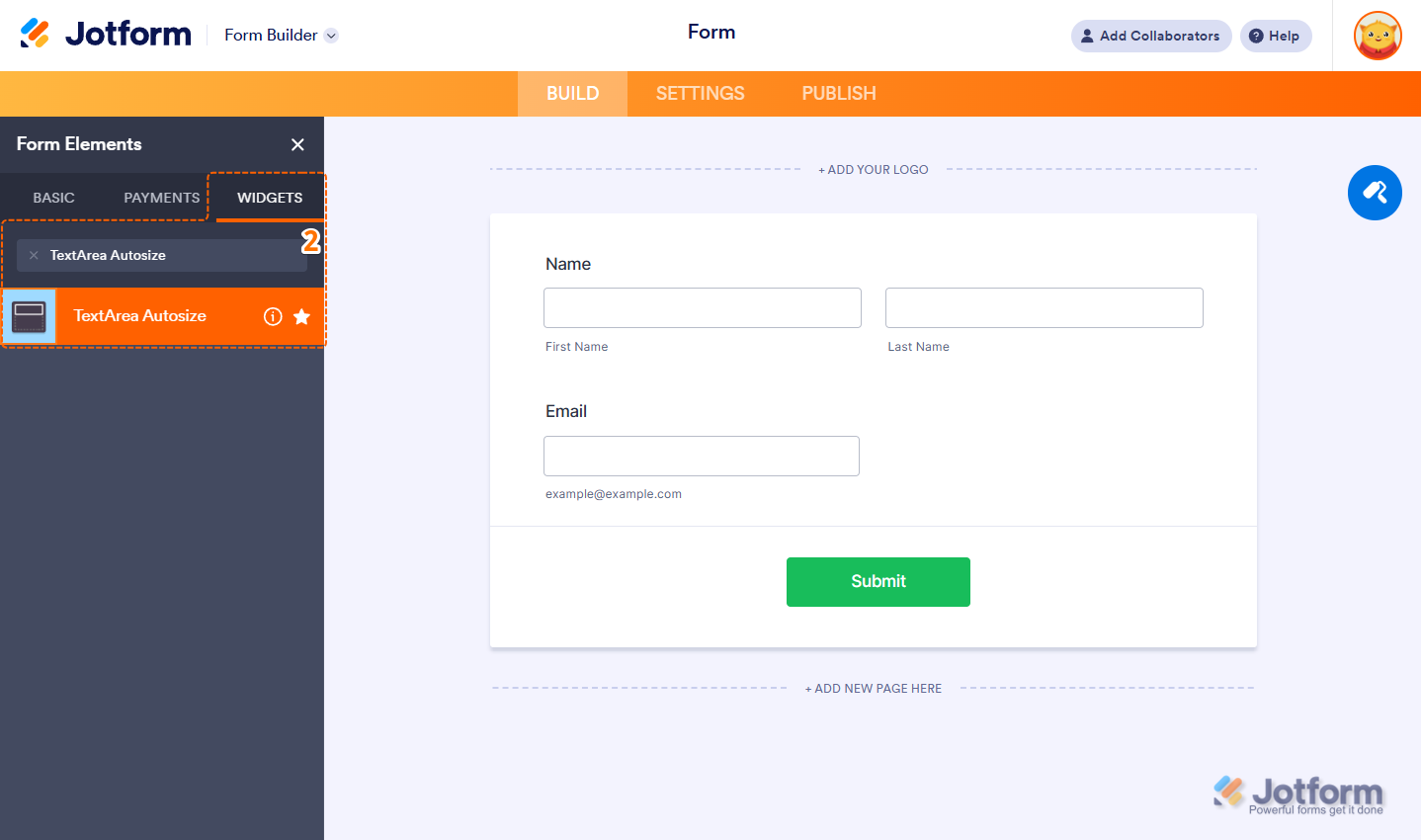Image resolution: width=1421 pixels, height=840 pixels.
Task: Open Help using the question mark icon
Action: point(1275,36)
